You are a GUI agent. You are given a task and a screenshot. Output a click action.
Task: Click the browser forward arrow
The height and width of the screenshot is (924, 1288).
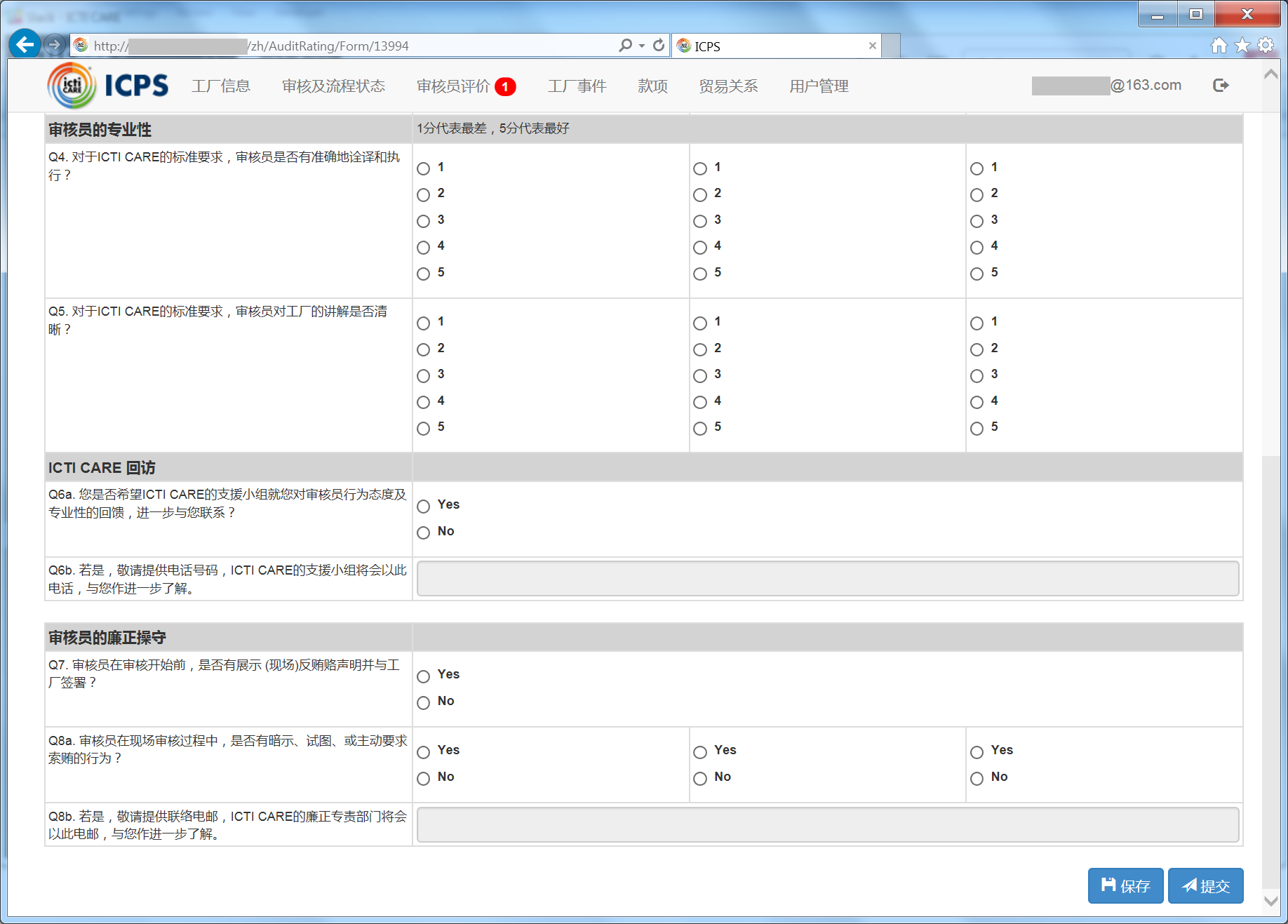(x=54, y=45)
